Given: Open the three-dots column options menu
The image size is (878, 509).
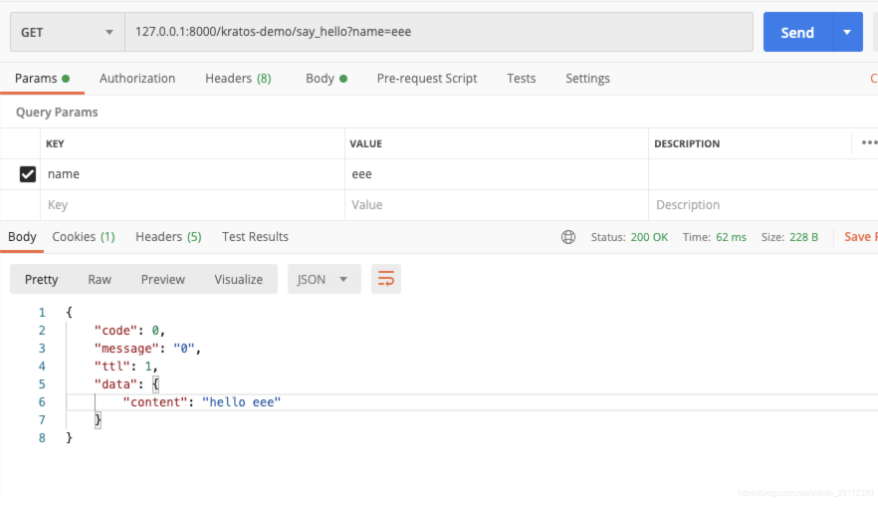Looking at the screenshot, I should click(x=868, y=143).
